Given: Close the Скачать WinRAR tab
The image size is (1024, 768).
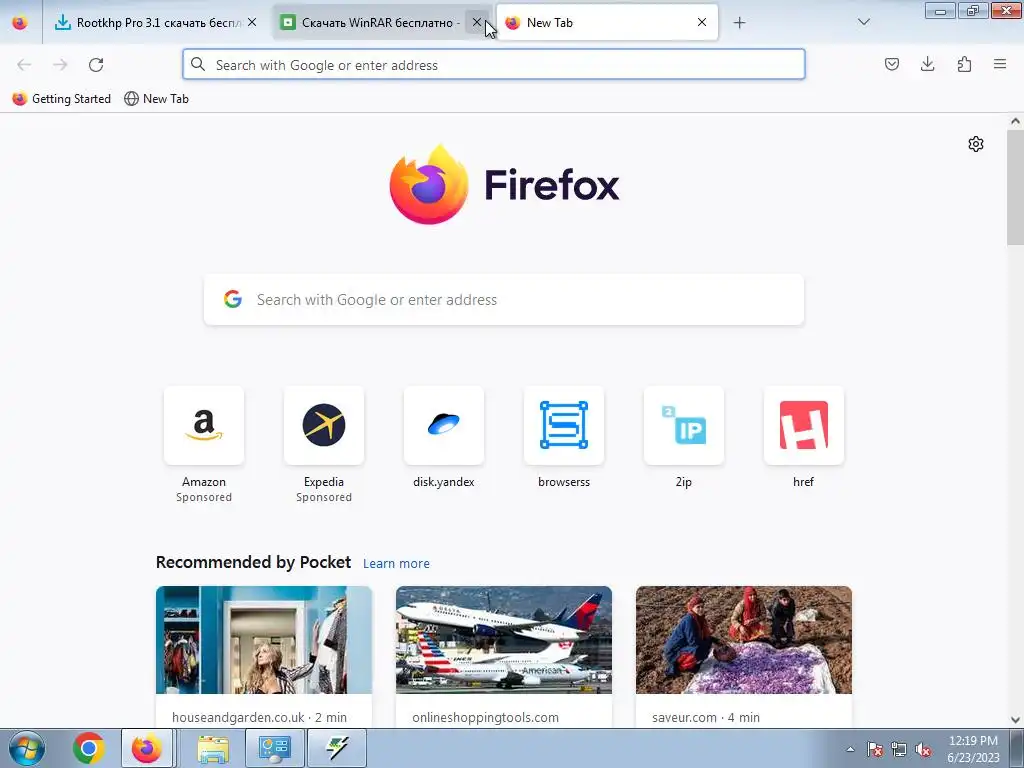Looking at the screenshot, I should tap(477, 23).
